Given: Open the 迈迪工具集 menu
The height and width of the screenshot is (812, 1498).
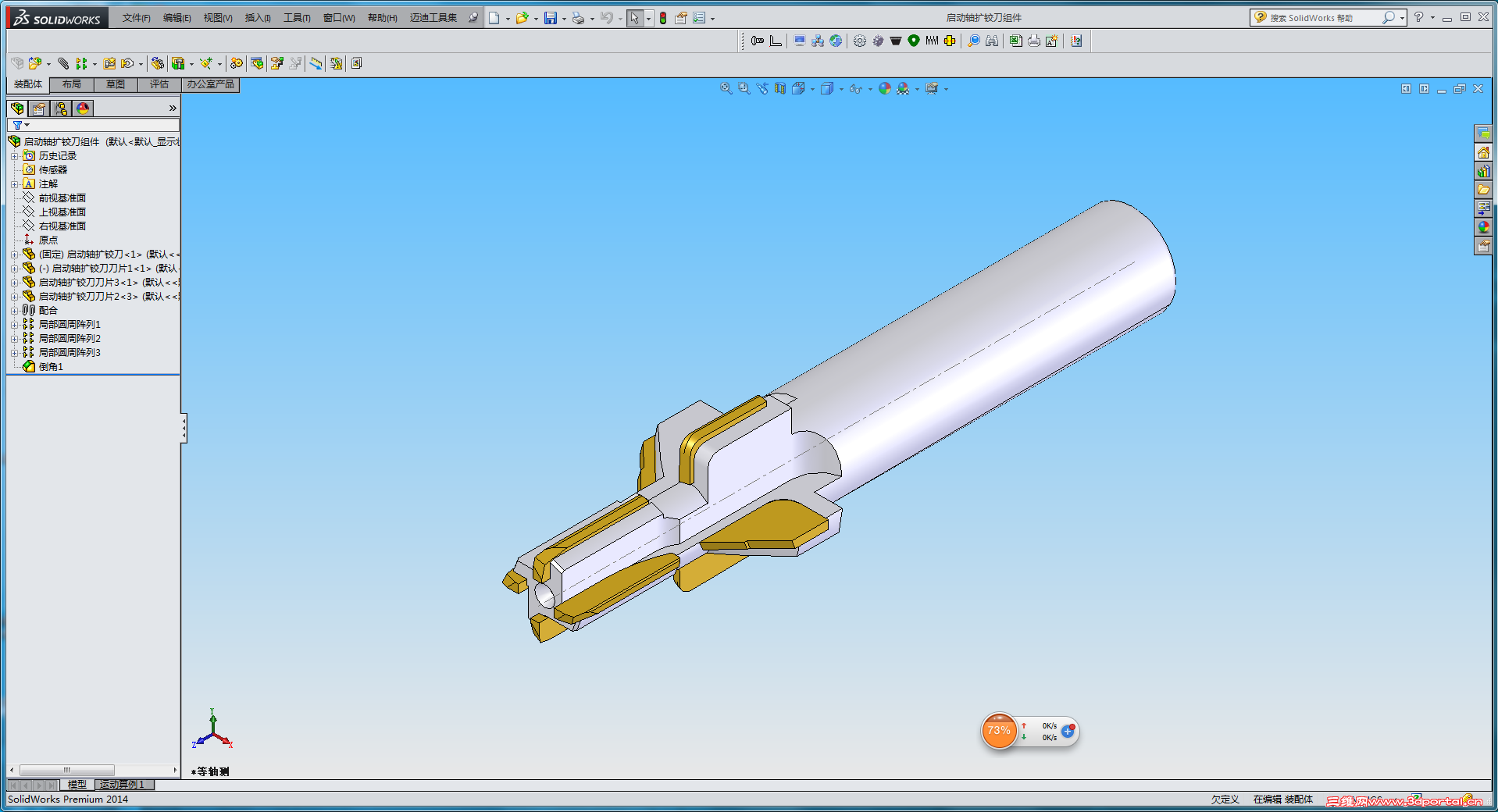Looking at the screenshot, I should pos(433,18).
